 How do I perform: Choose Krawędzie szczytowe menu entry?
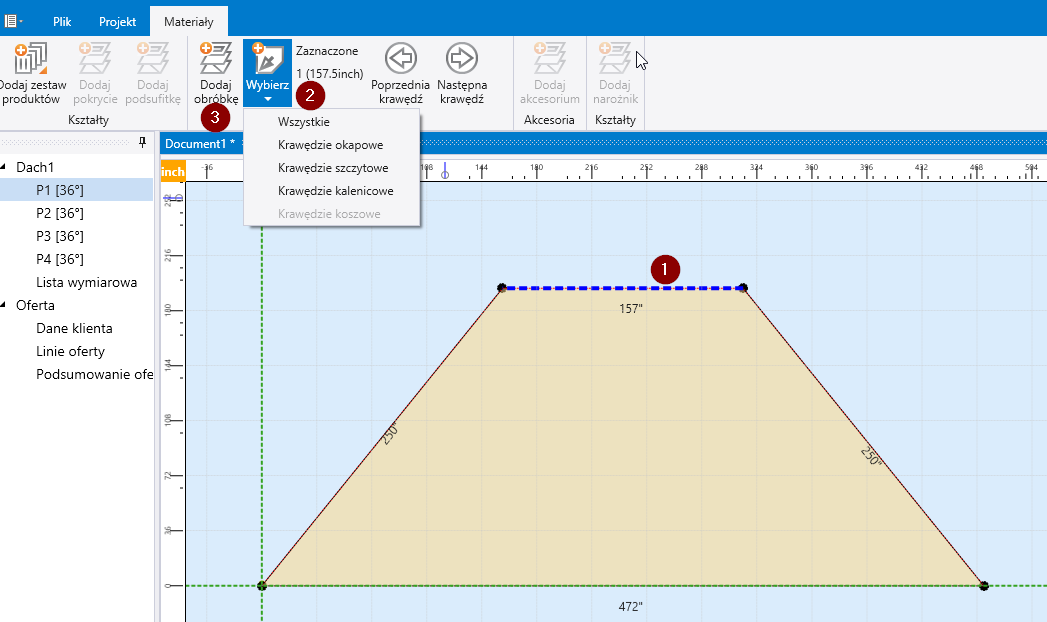click(x=333, y=168)
